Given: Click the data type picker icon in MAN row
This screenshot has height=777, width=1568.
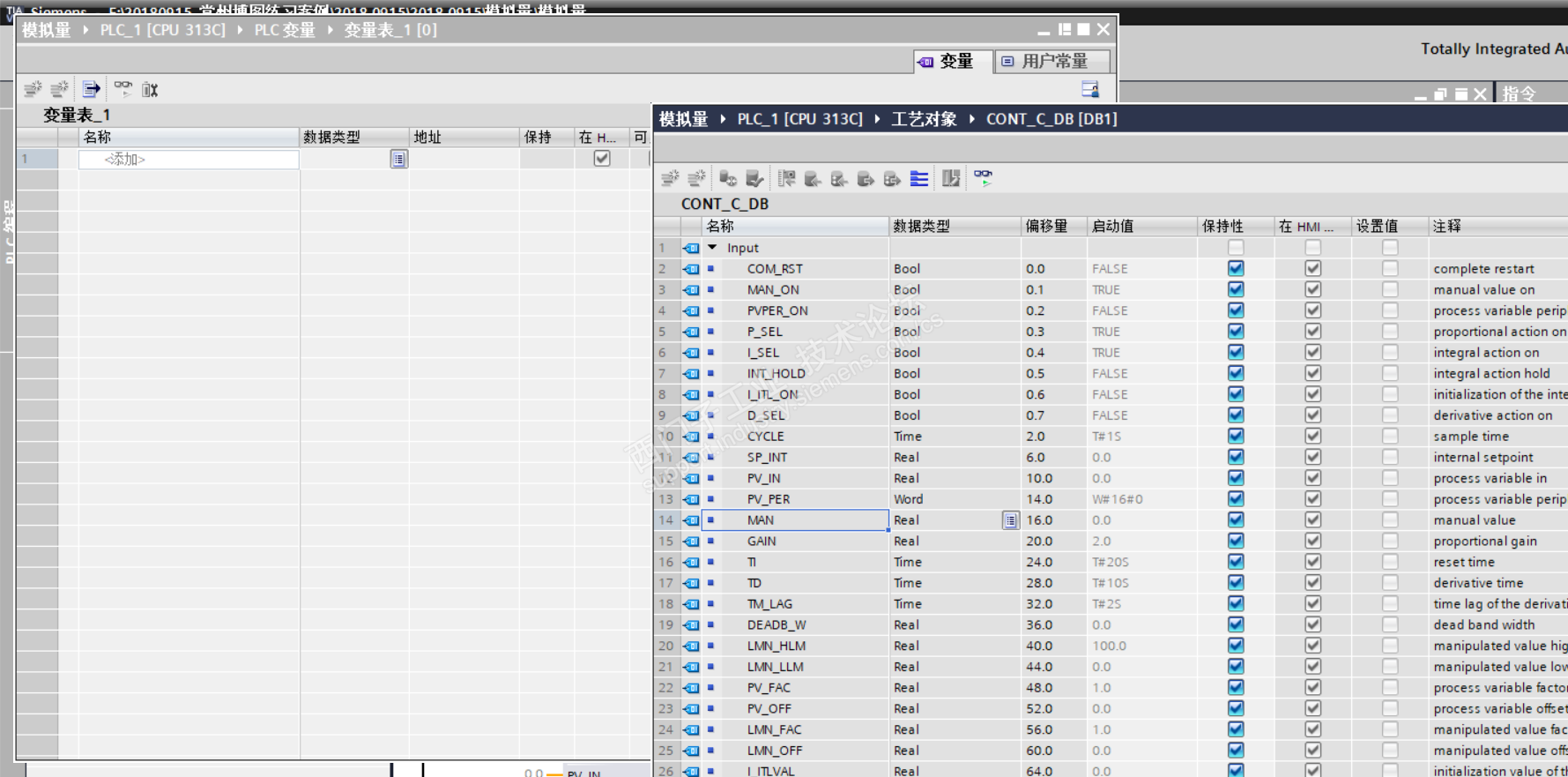Looking at the screenshot, I should (1010, 520).
